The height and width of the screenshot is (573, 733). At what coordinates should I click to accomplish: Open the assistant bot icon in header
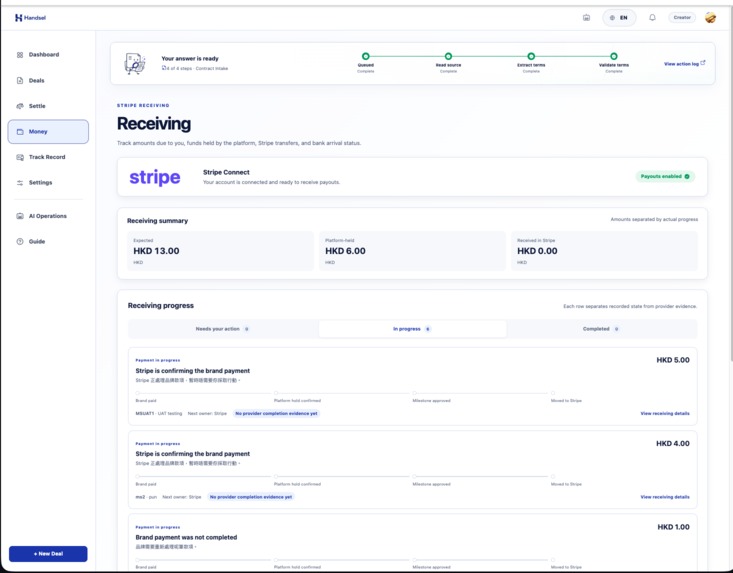click(586, 18)
